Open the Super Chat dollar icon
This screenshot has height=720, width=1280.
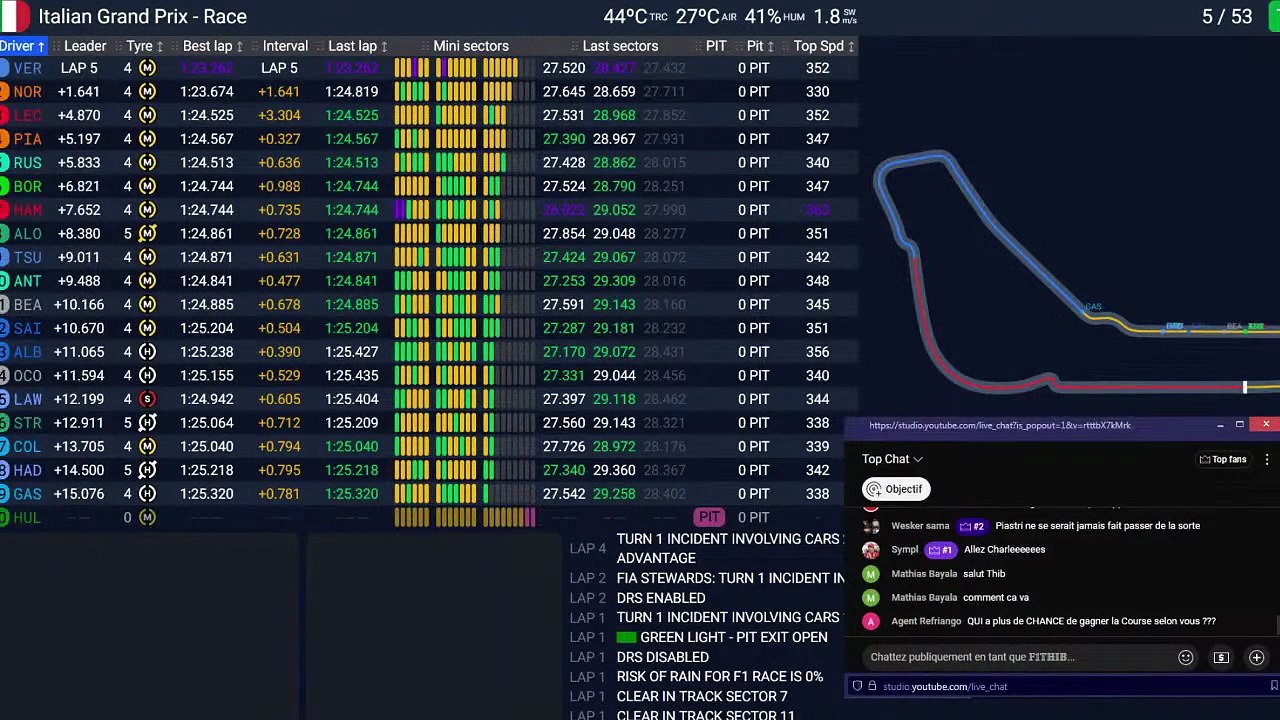pyautogui.click(x=1221, y=657)
